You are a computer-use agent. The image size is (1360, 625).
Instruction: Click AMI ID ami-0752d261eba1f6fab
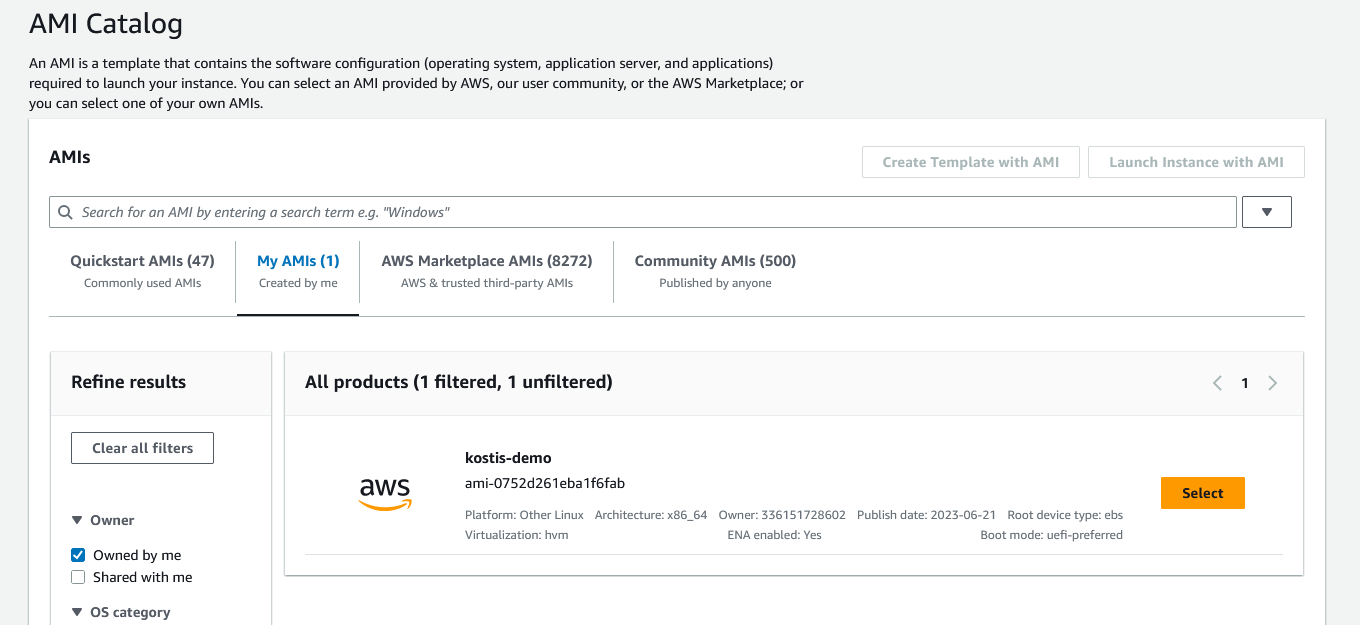click(545, 483)
